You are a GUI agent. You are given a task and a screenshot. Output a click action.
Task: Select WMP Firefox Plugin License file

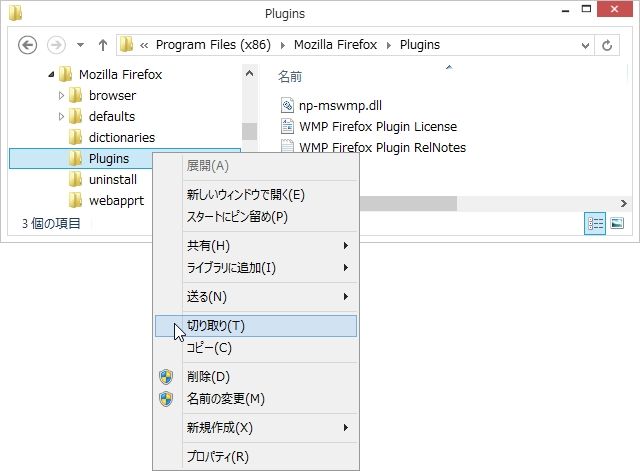(378, 127)
